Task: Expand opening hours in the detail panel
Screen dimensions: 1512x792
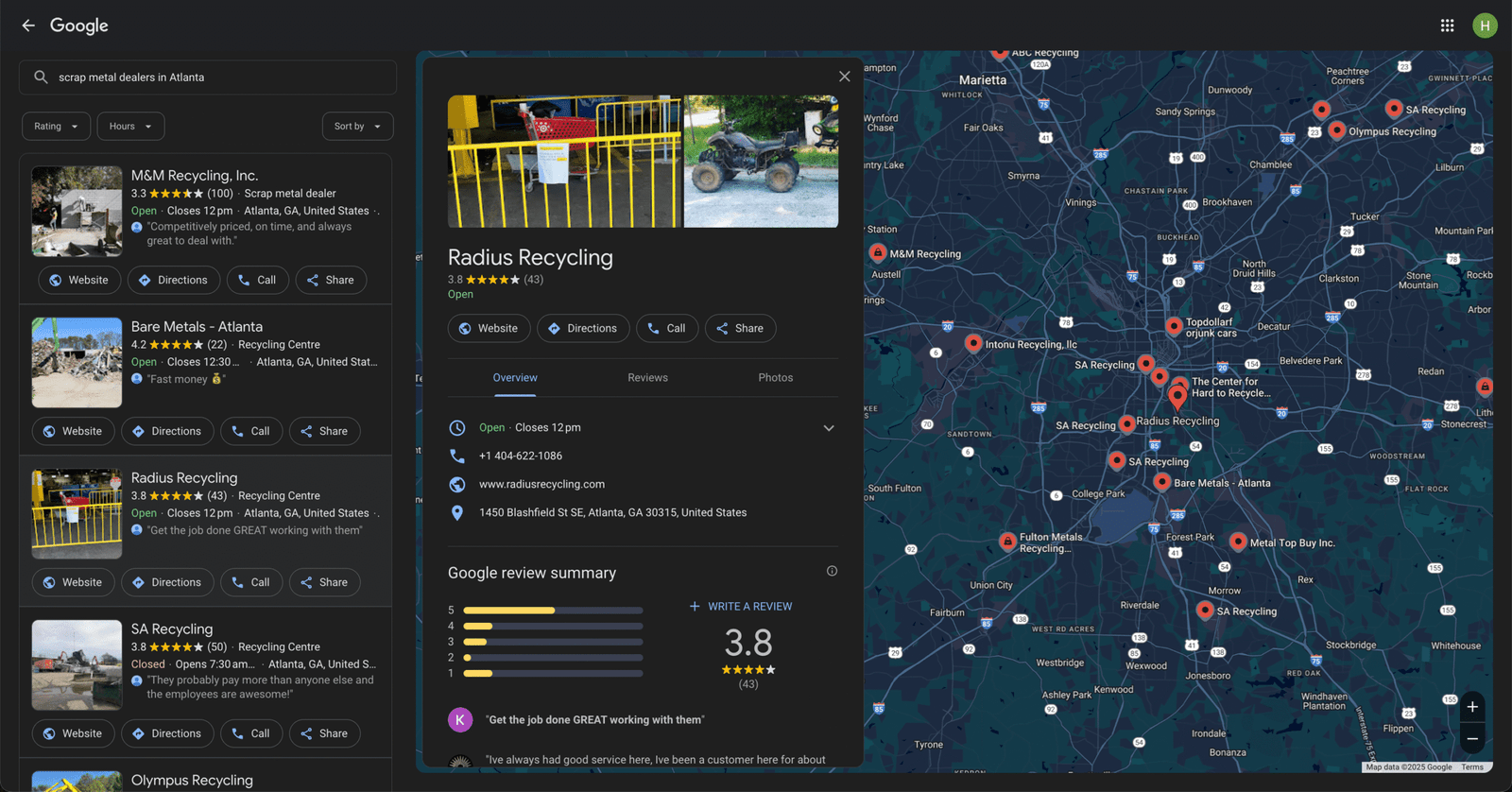Action: pos(829,428)
